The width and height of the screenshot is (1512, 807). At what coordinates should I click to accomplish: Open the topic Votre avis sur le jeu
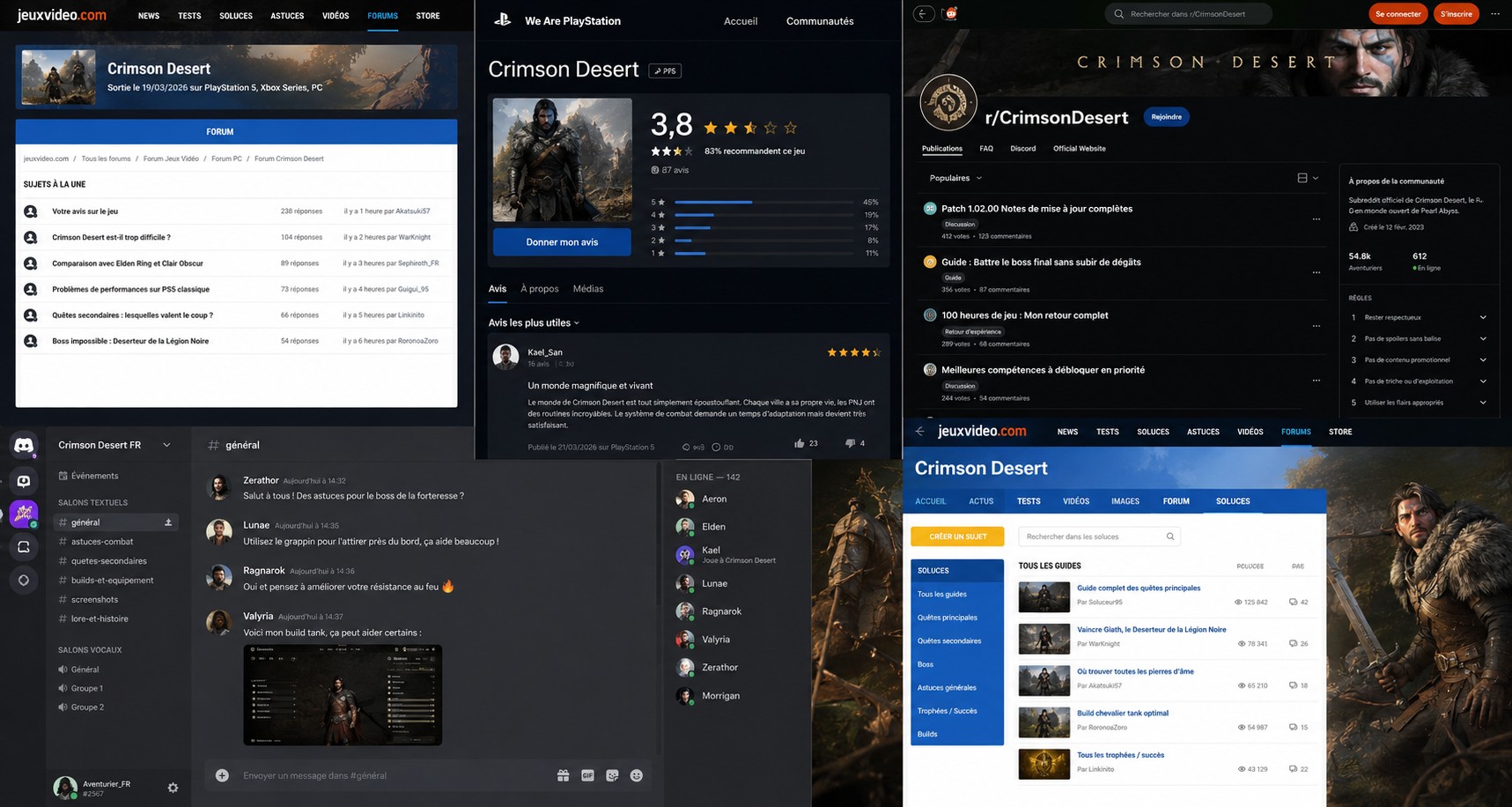pyautogui.click(x=85, y=211)
